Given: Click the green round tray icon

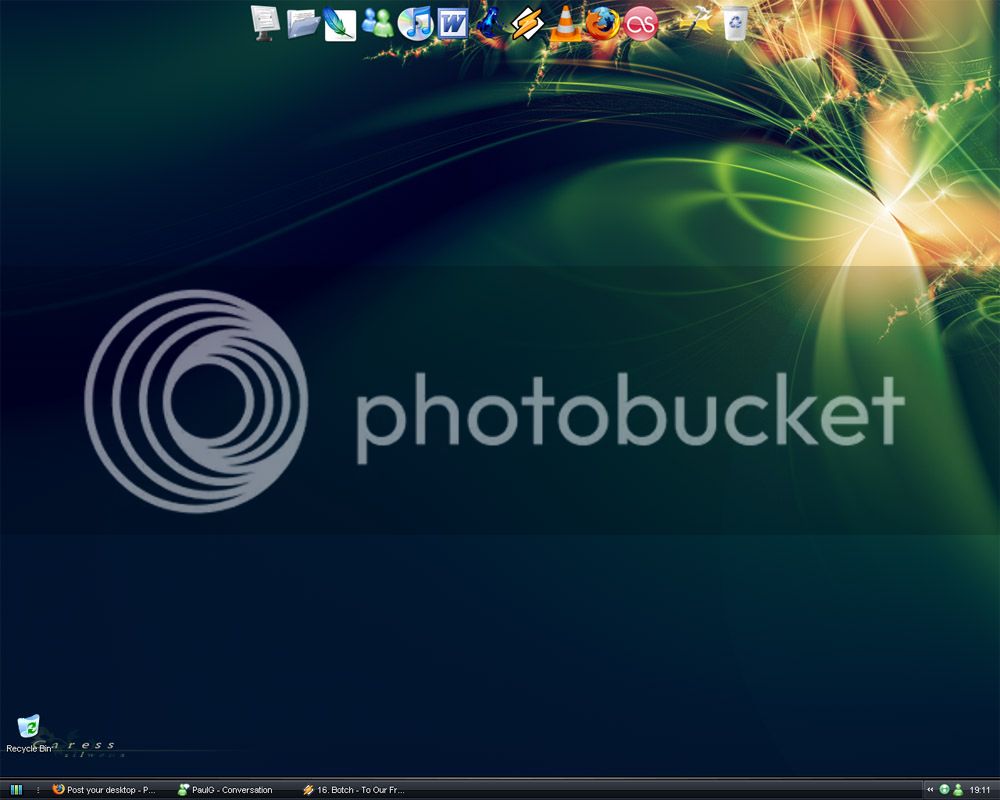Looking at the screenshot, I should tap(945, 790).
